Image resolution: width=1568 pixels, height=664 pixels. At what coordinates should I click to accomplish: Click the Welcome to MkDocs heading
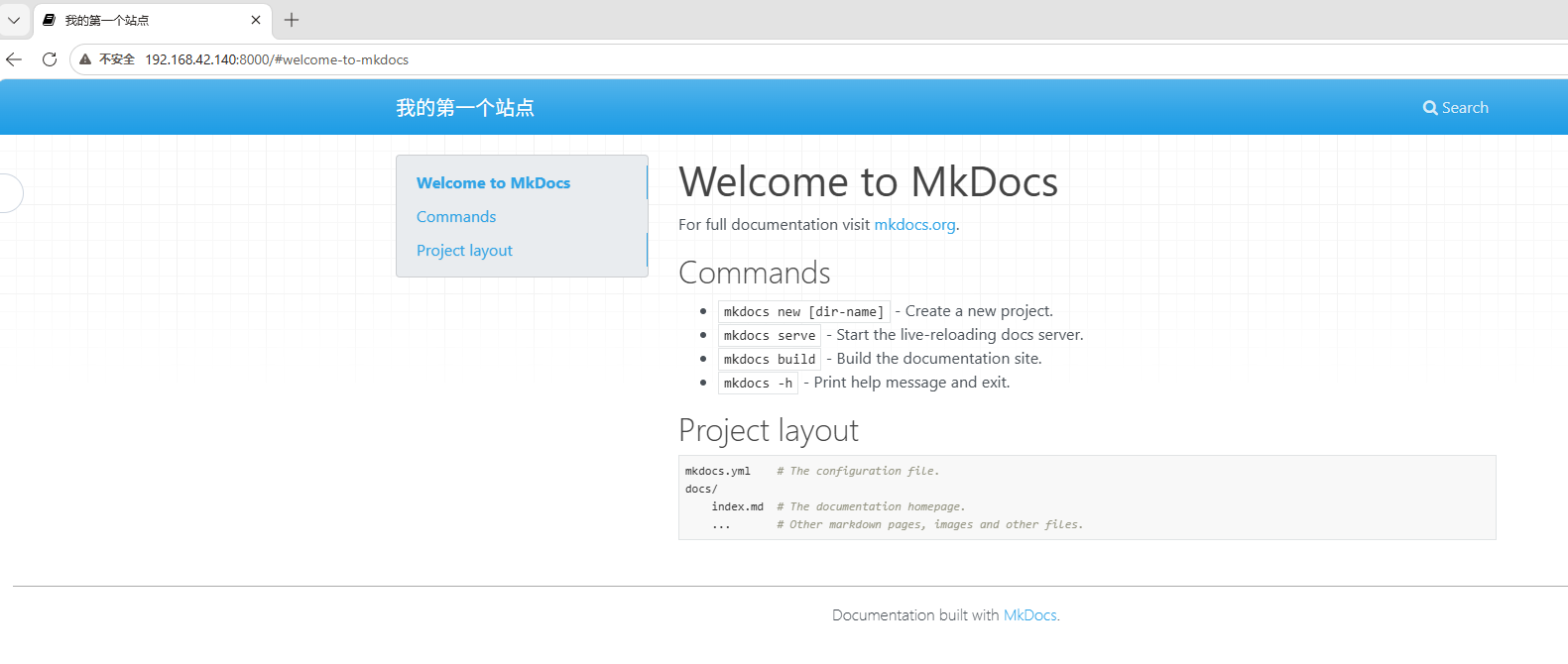868,182
